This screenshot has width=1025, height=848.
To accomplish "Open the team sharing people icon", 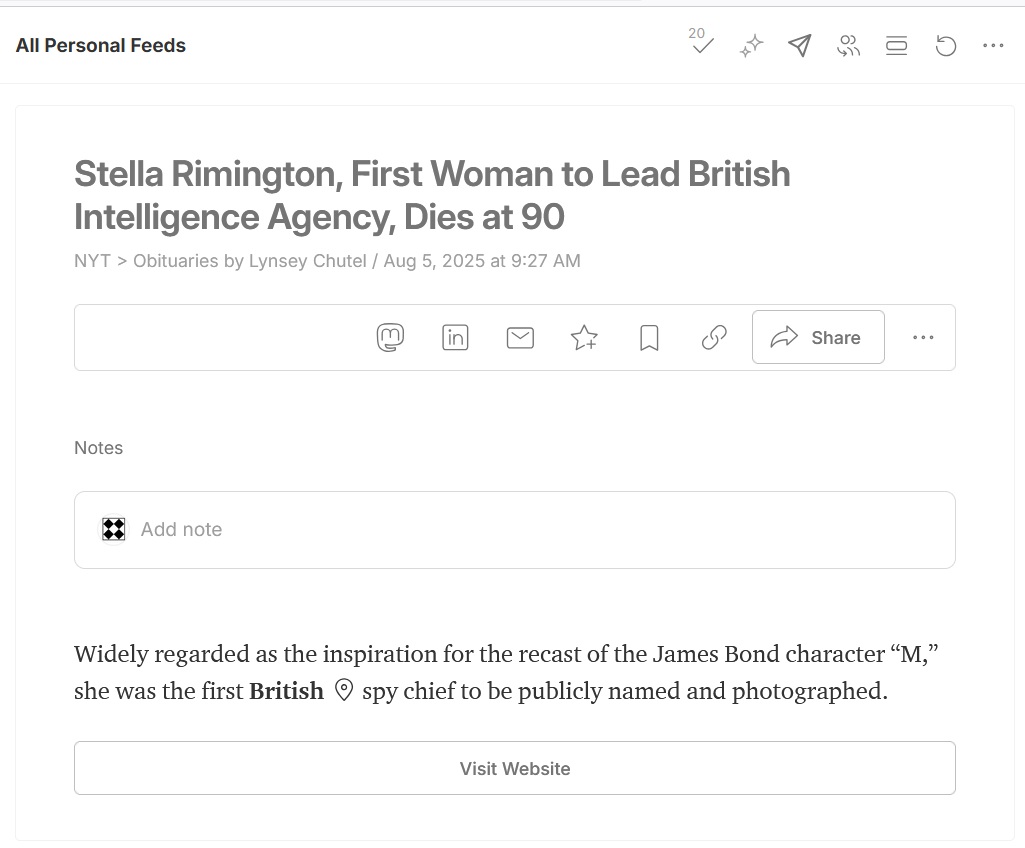I will 848,46.
